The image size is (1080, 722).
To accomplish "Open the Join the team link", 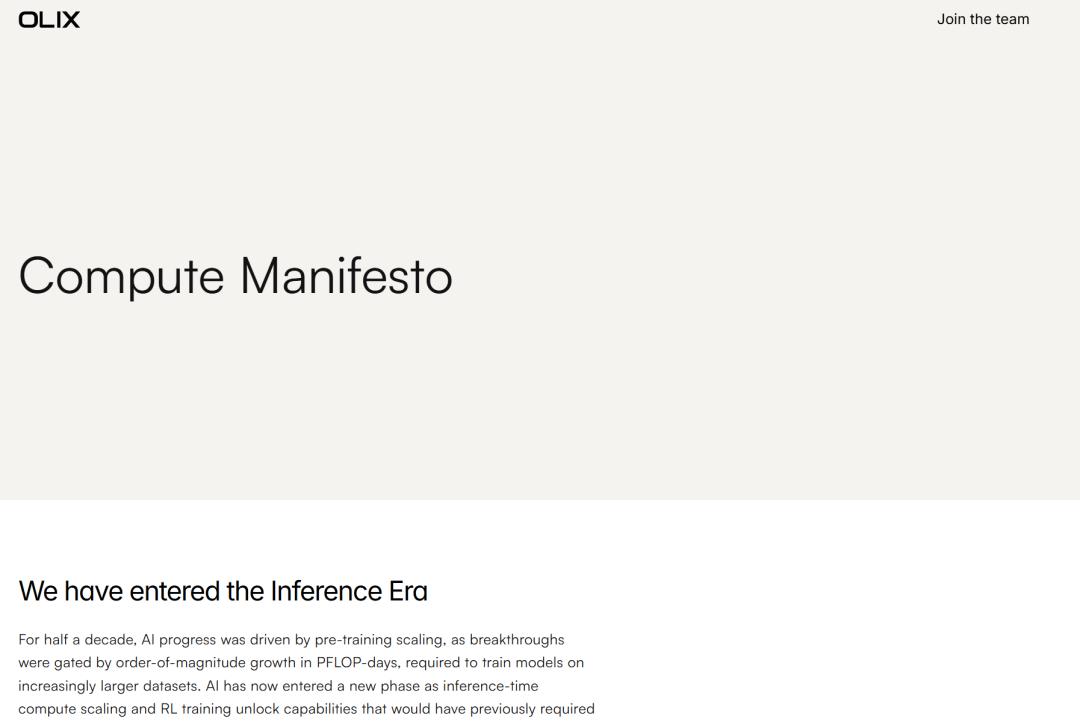I will point(982,19).
